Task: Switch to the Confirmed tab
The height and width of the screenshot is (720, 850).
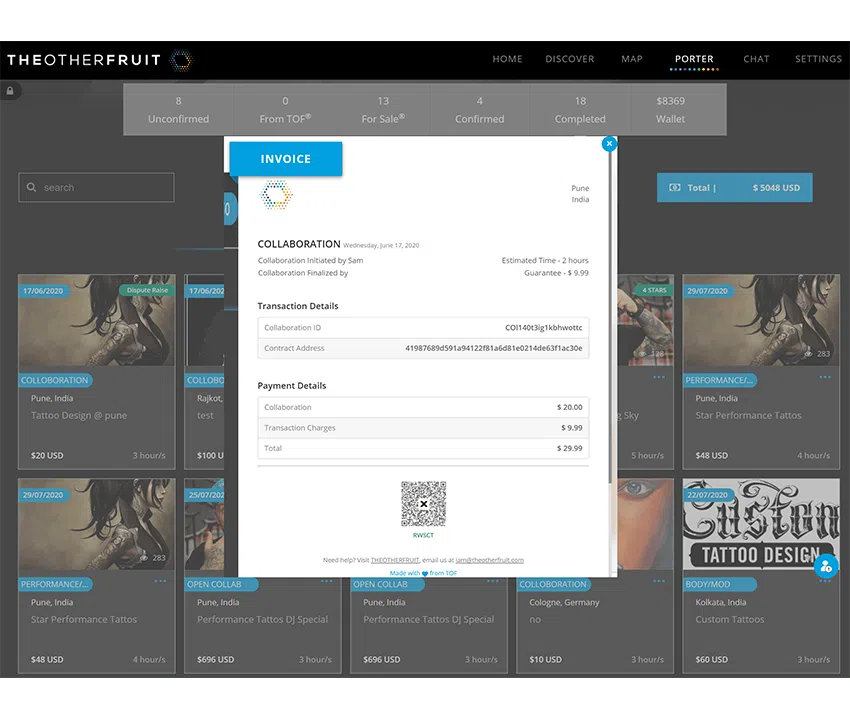Action: click(x=480, y=110)
